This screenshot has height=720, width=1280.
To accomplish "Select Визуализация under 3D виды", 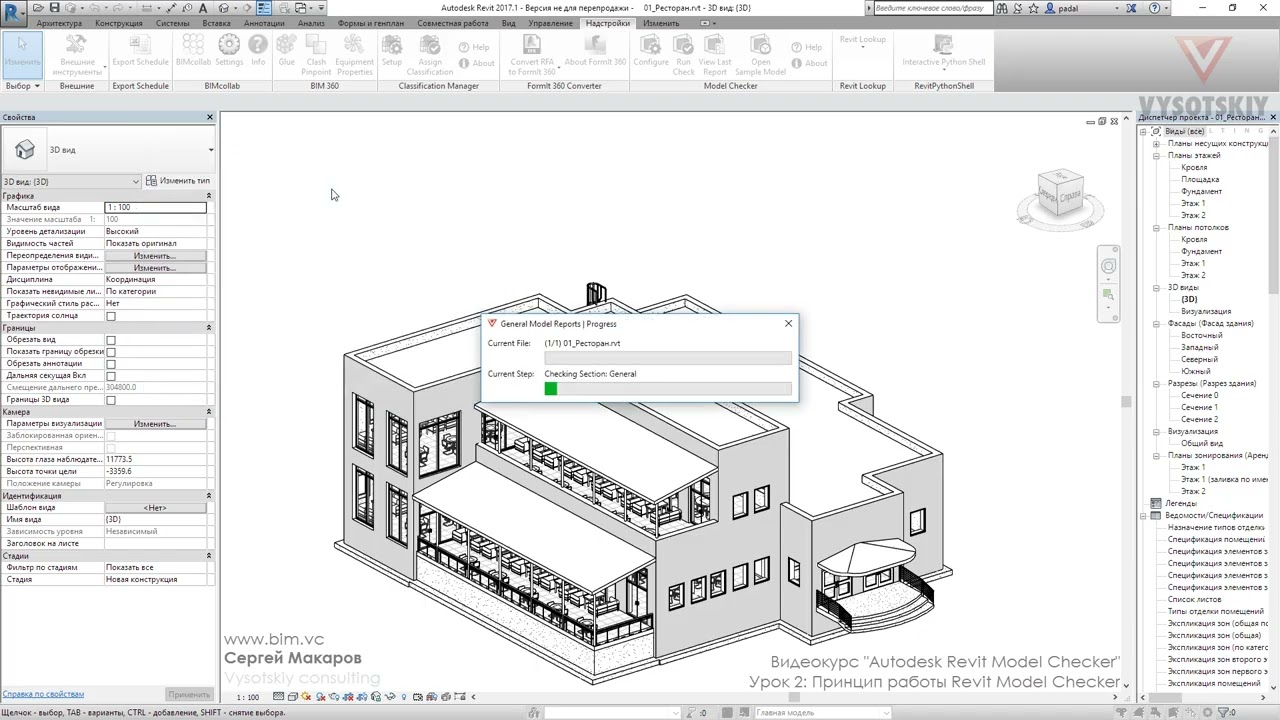I will [1206, 312].
